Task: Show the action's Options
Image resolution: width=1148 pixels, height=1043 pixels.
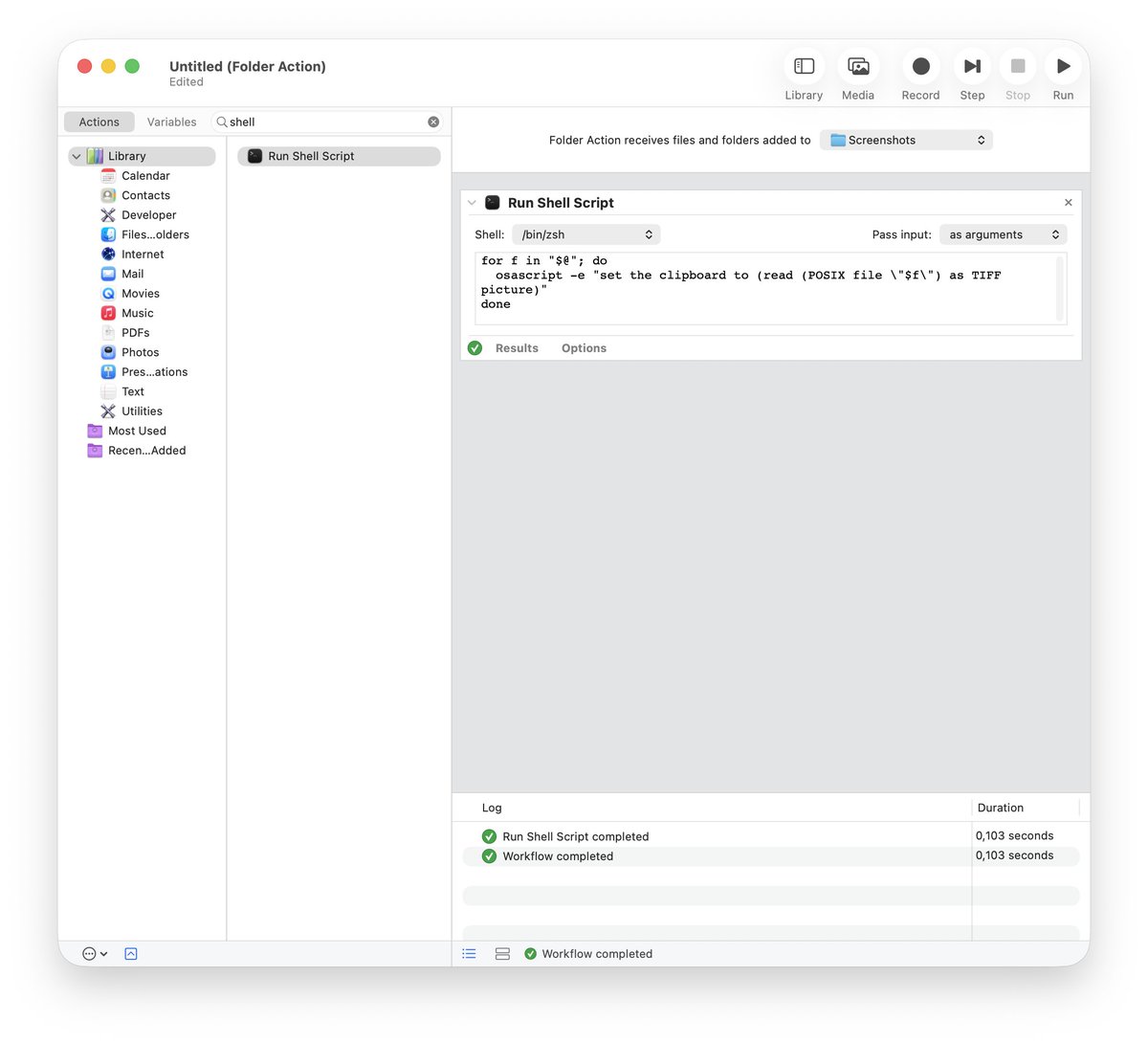Action: [584, 348]
